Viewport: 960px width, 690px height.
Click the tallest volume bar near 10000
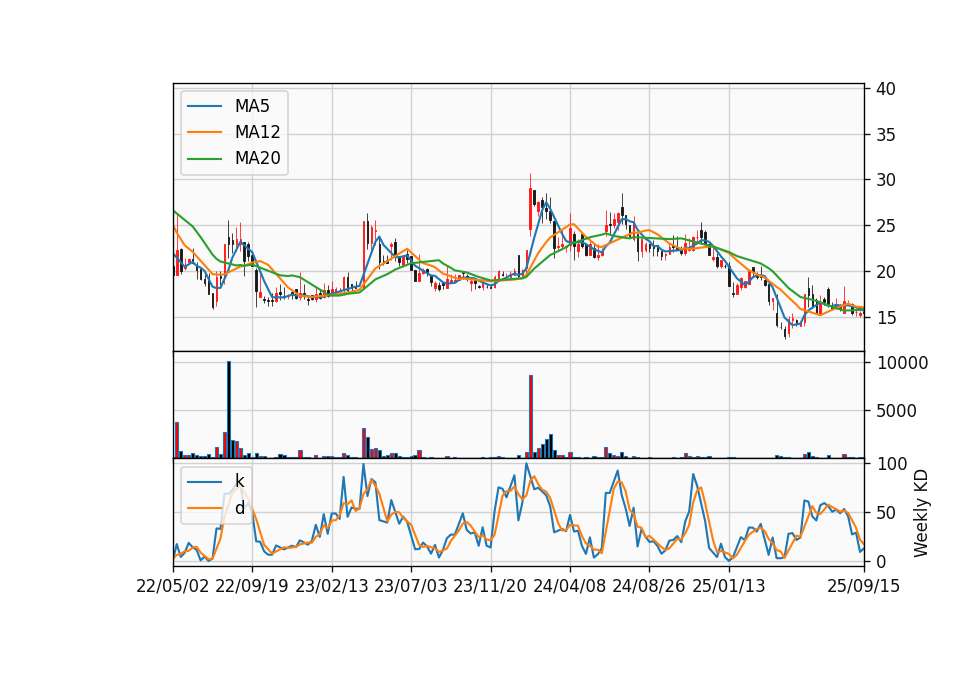pos(229,410)
